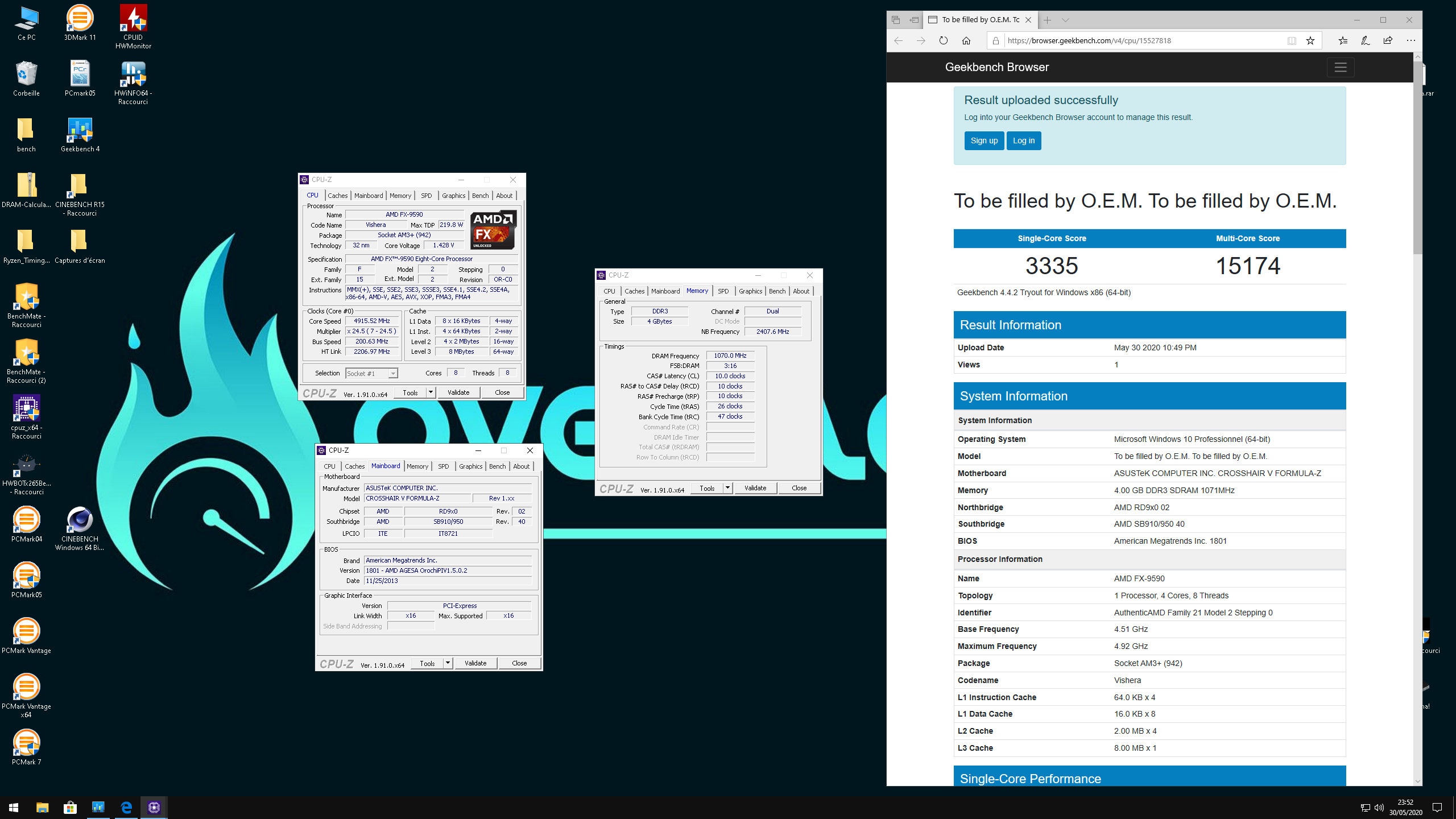Open the Ce PC desktop icon

coord(26,23)
